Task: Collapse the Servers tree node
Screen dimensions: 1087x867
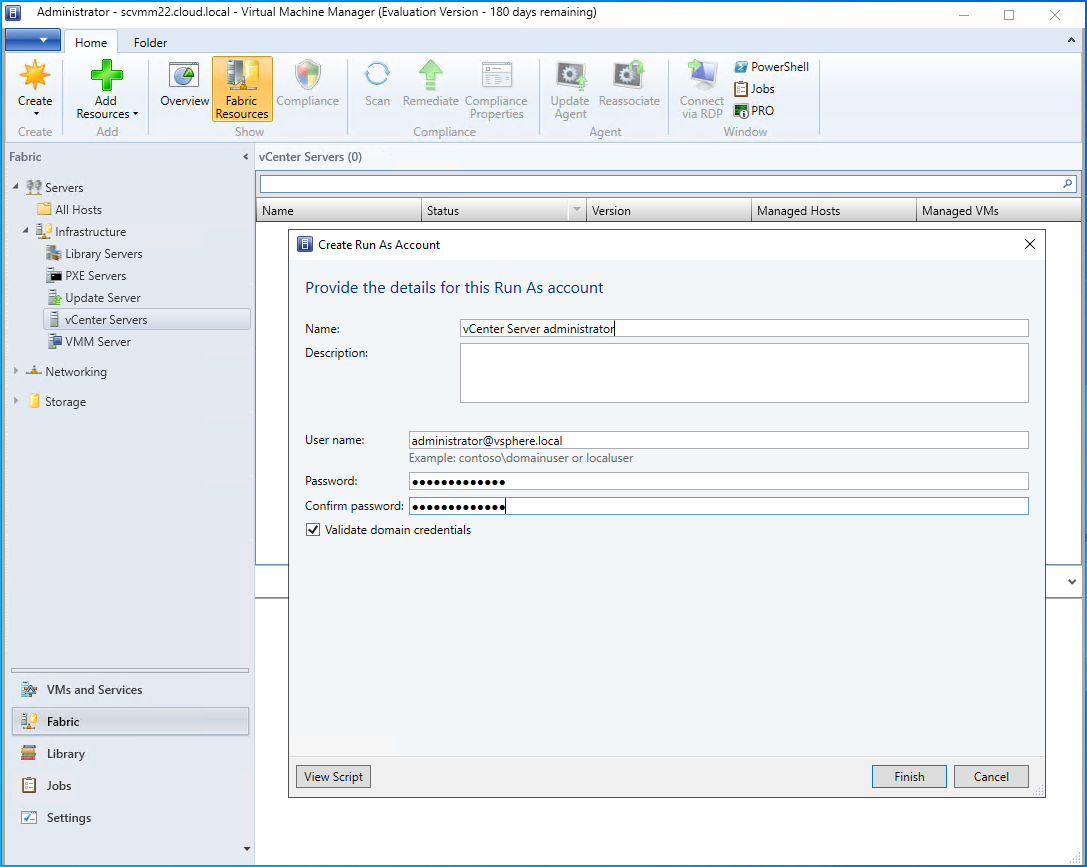Action: (15, 186)
